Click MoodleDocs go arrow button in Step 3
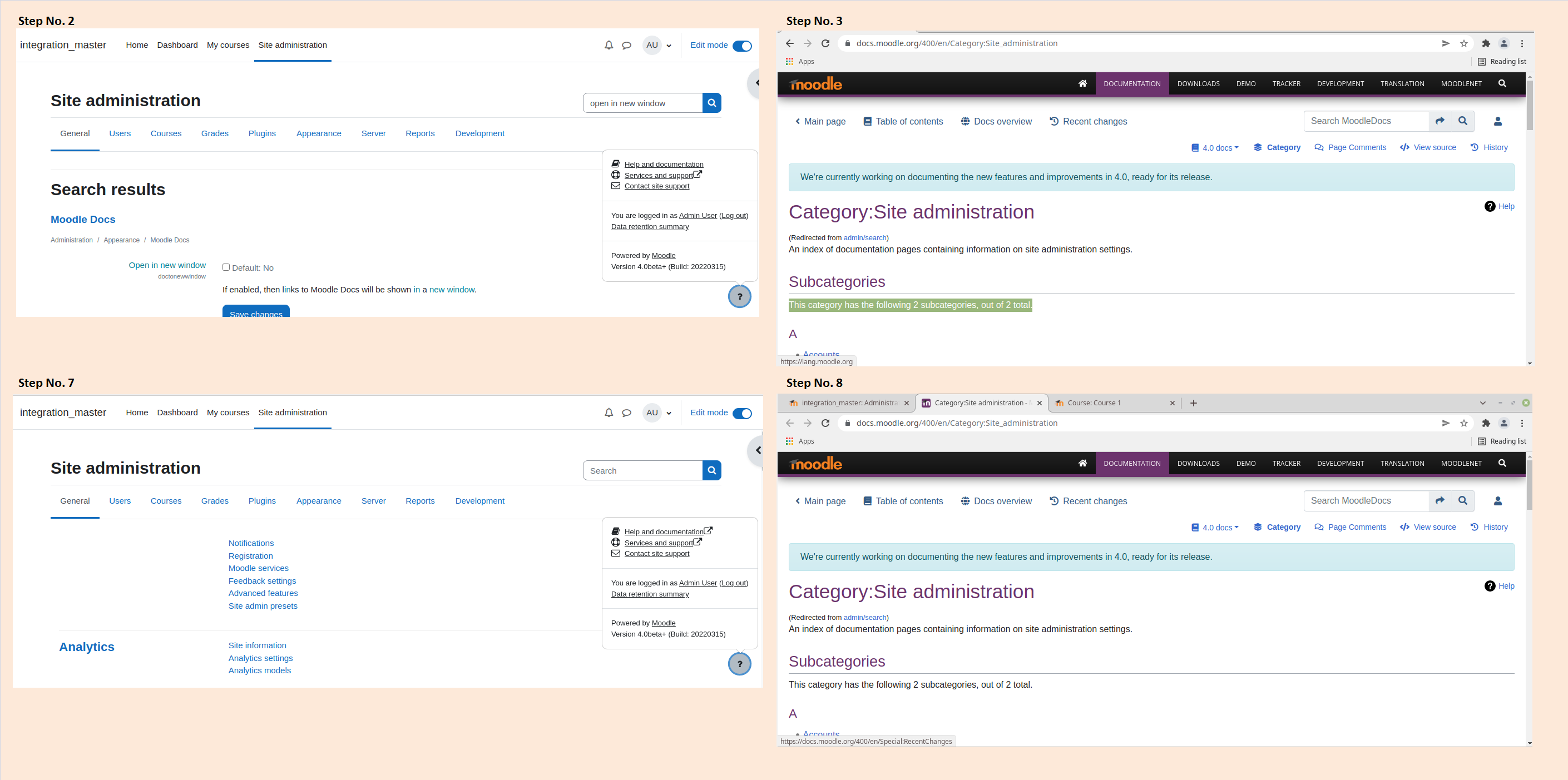 (1440, 121)
